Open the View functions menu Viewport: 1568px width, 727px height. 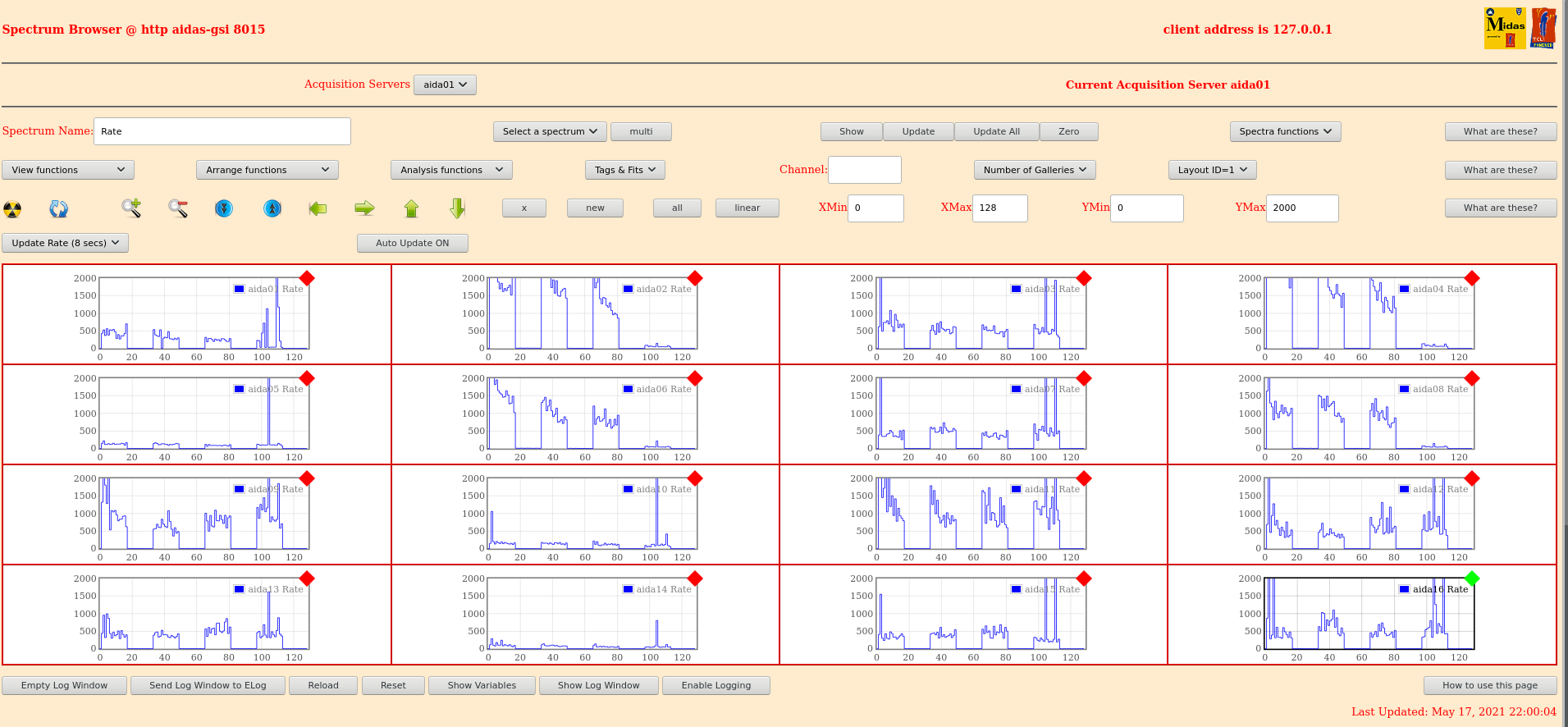point(68,170)
